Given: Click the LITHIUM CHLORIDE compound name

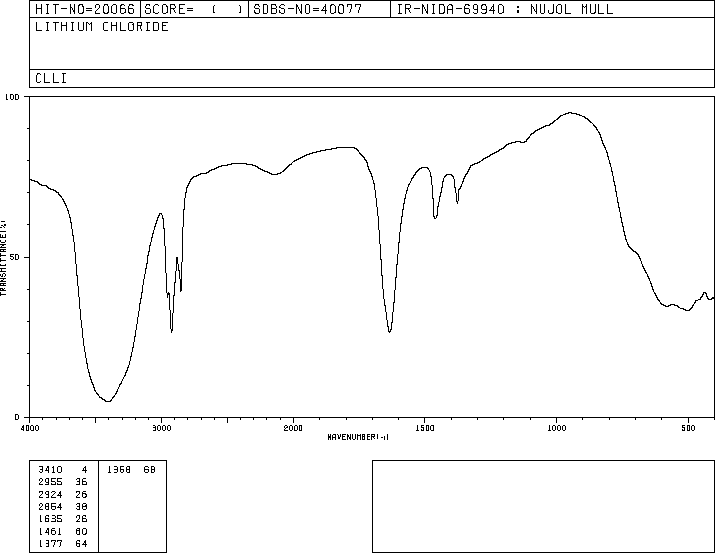Looking at the screenshot, I should [x=102, y=26].
